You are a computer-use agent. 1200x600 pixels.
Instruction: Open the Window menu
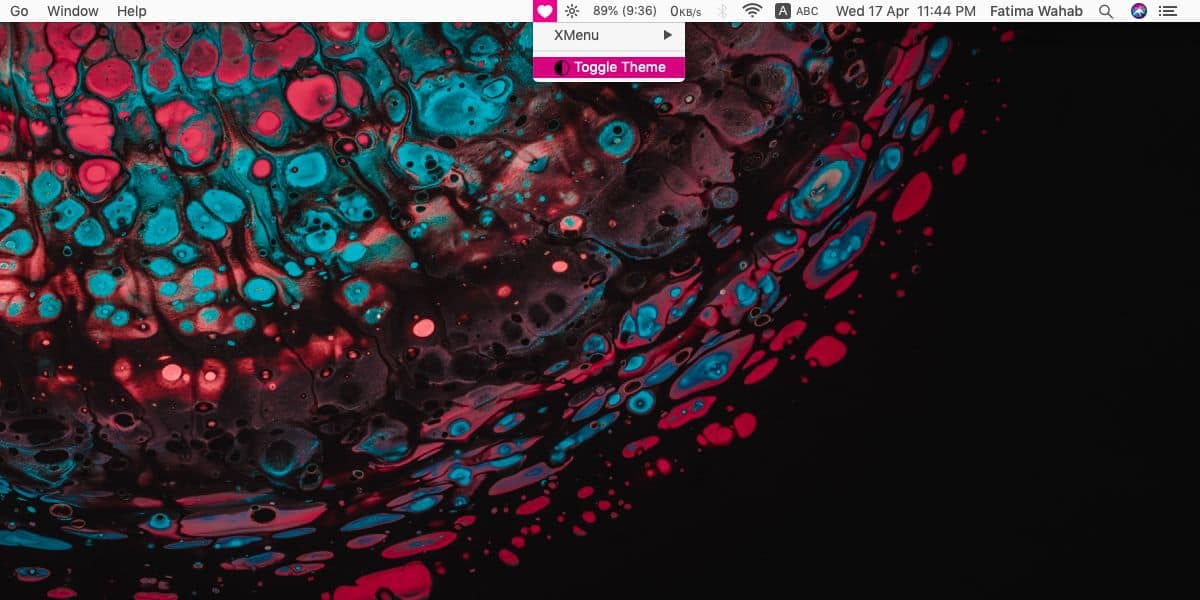pos(72,11)
